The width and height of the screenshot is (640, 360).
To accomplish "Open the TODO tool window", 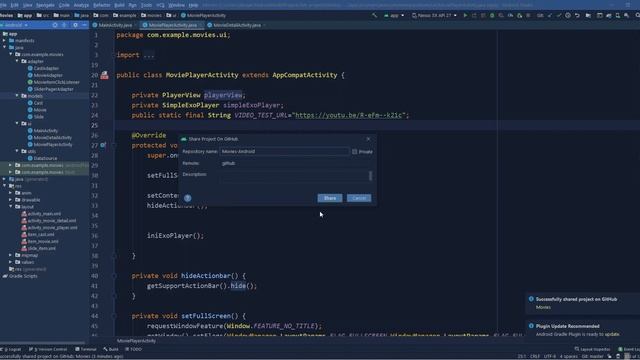I will [133, 349].
